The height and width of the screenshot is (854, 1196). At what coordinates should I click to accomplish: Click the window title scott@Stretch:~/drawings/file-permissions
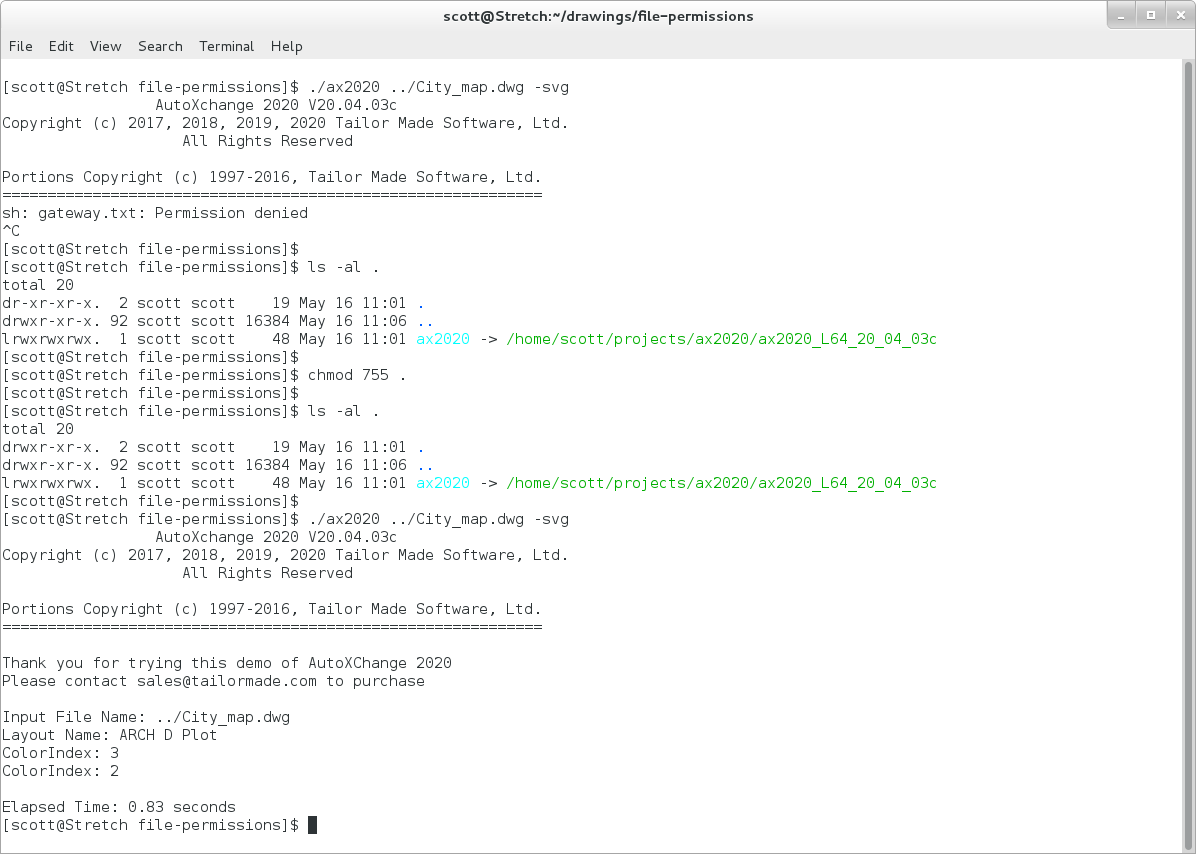pos(598,16)
